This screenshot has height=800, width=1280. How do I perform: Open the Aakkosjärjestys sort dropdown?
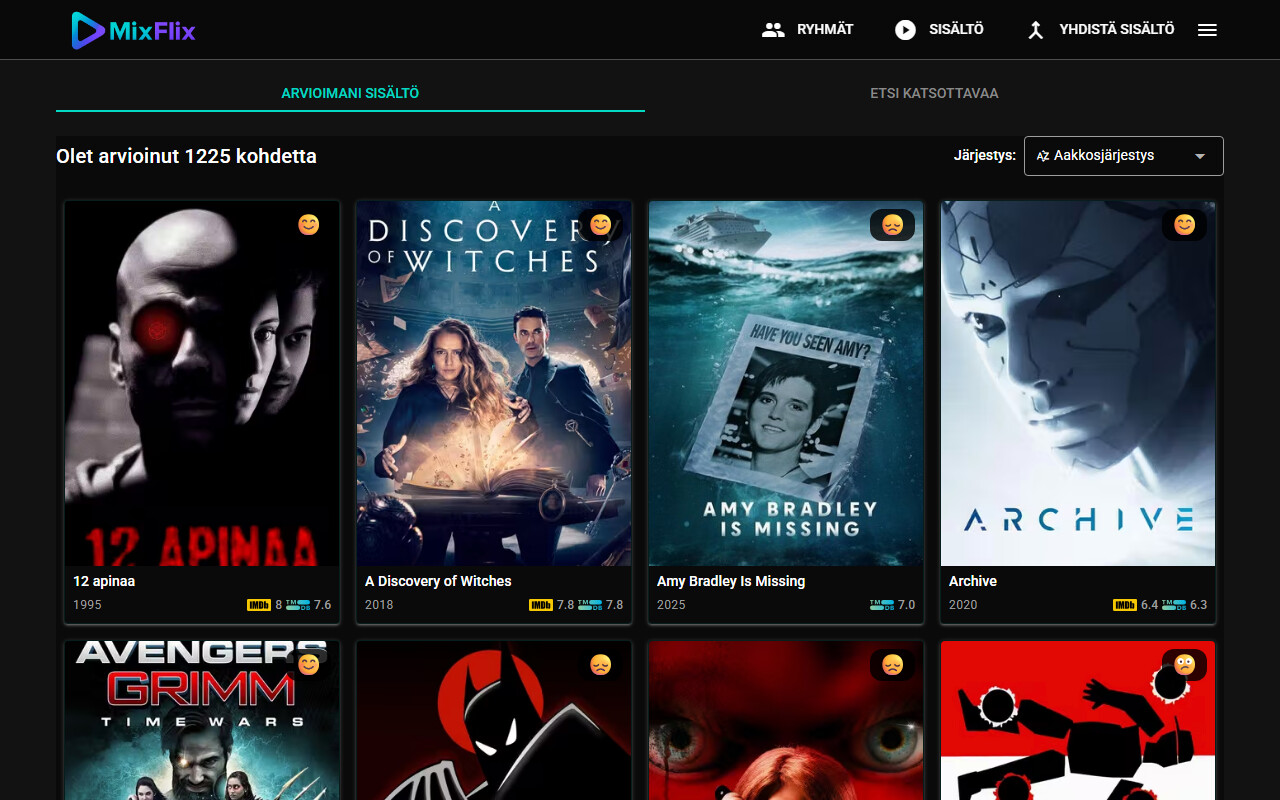coord(1123,156)
